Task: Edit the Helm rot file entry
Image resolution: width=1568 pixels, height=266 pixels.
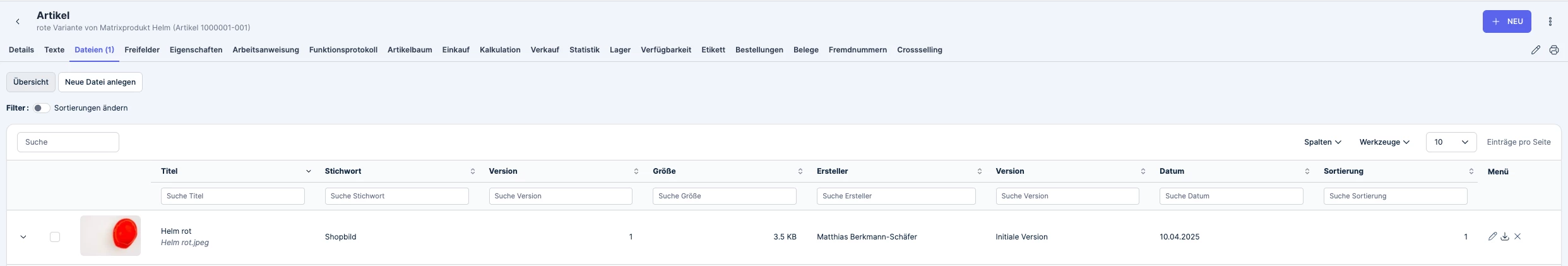Action: tap(1492, 236)
